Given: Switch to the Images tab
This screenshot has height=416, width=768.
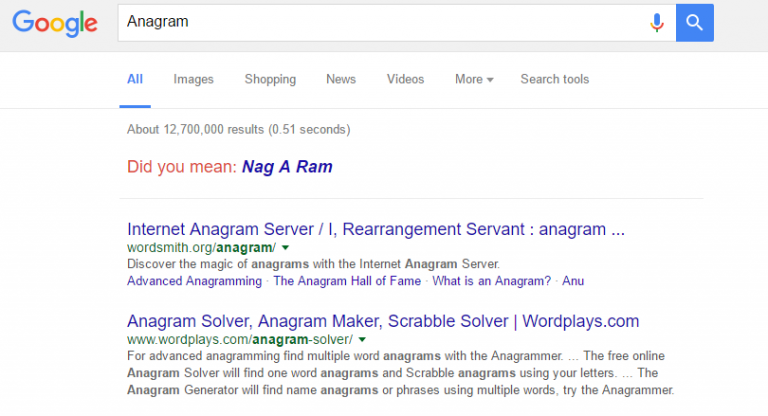Looking at the screenshot, I should point(193,79).
